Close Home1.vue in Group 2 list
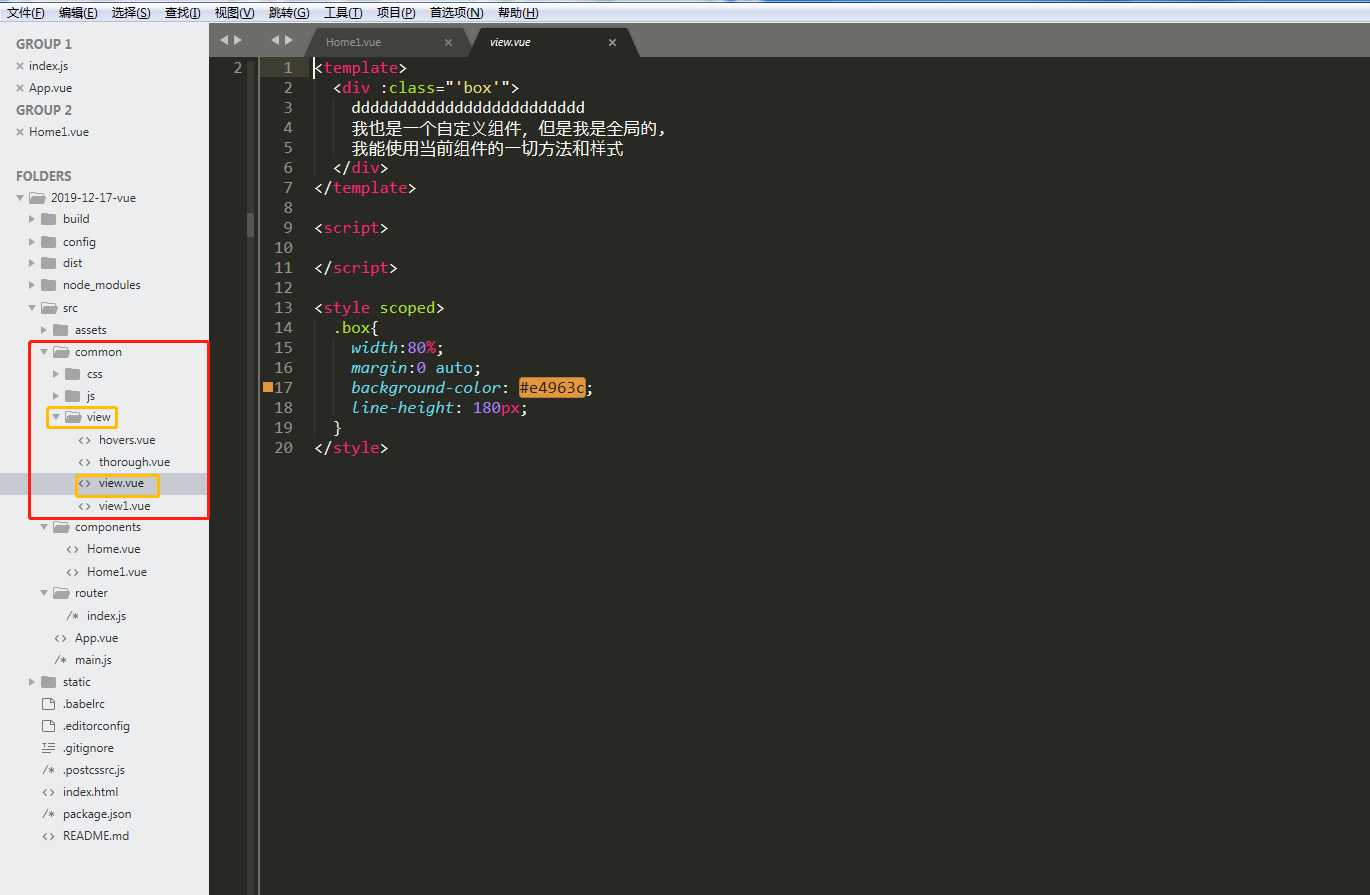Image resolution: width=1370 pixels, height=895 pixels. (20, 132)
